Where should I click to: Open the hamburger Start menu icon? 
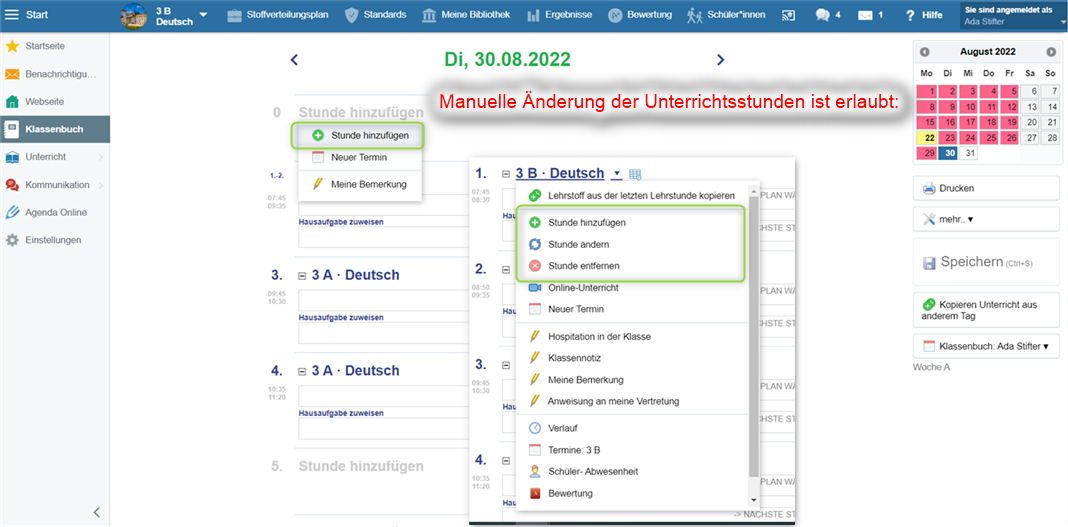pos(12,15)
